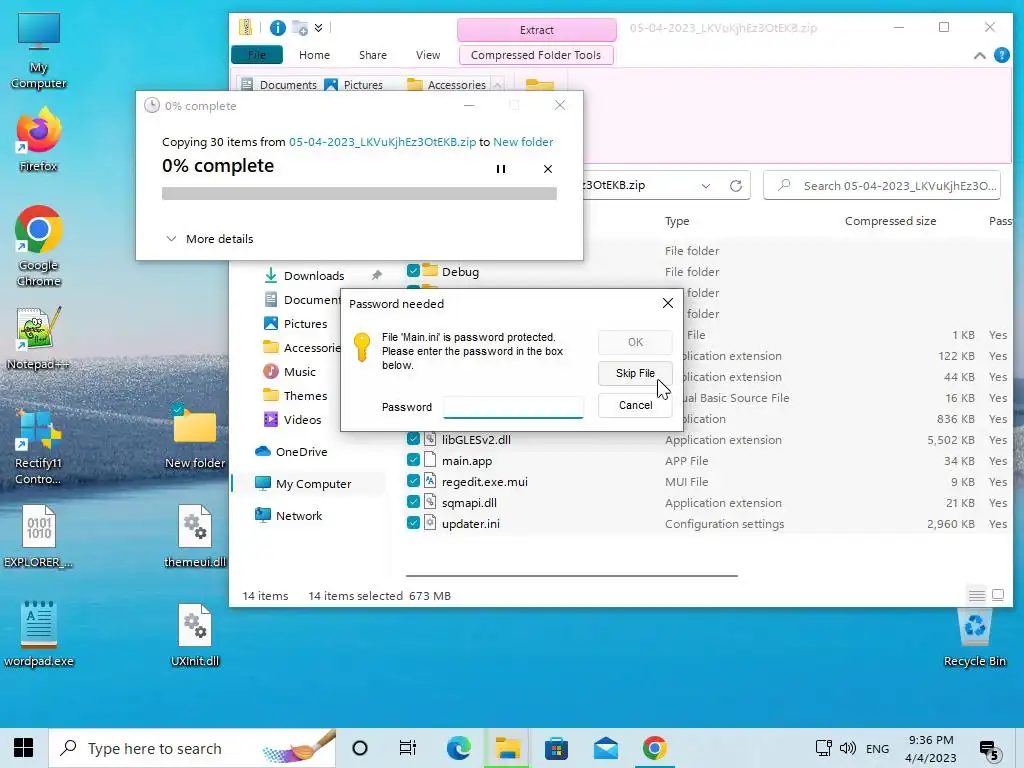The image size is (1024, 768).
Task: Switch to the View ribbon tab
Action: point(428,55)
